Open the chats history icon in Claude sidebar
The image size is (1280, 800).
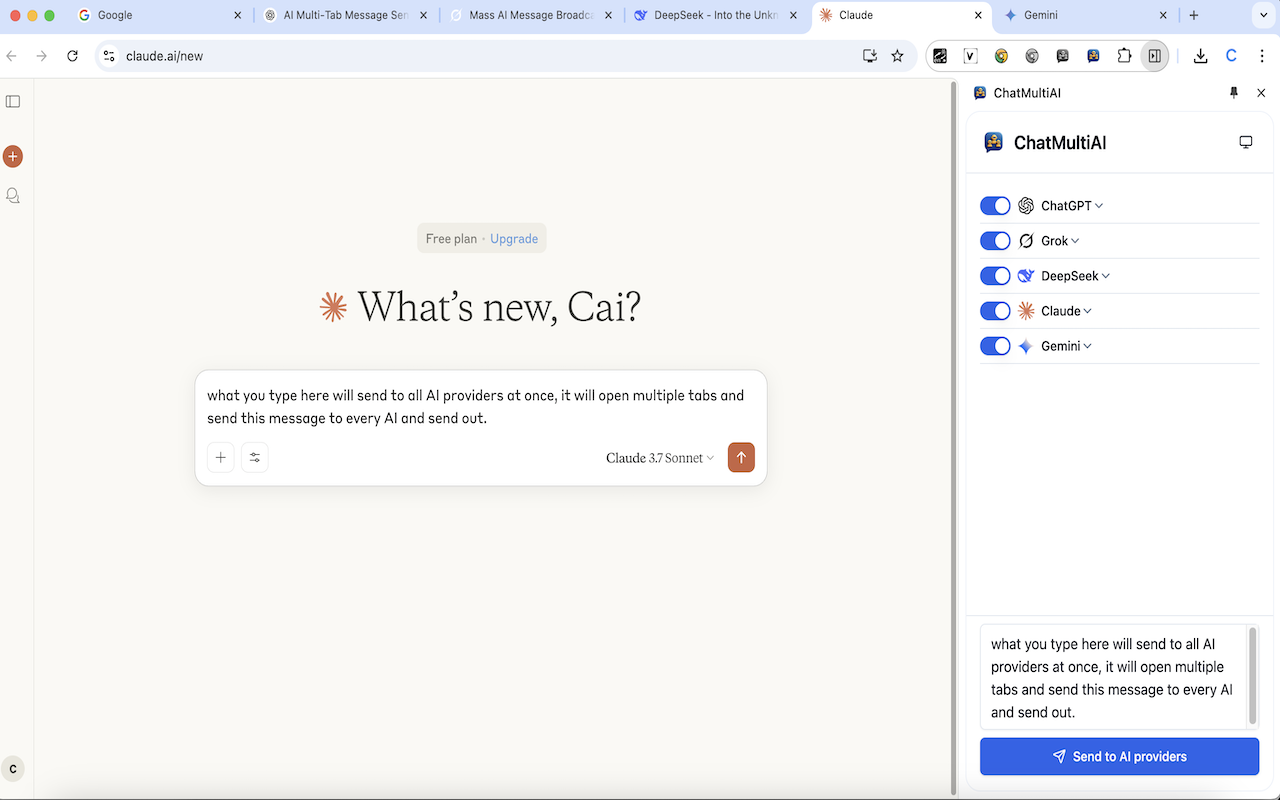point(13,196)
